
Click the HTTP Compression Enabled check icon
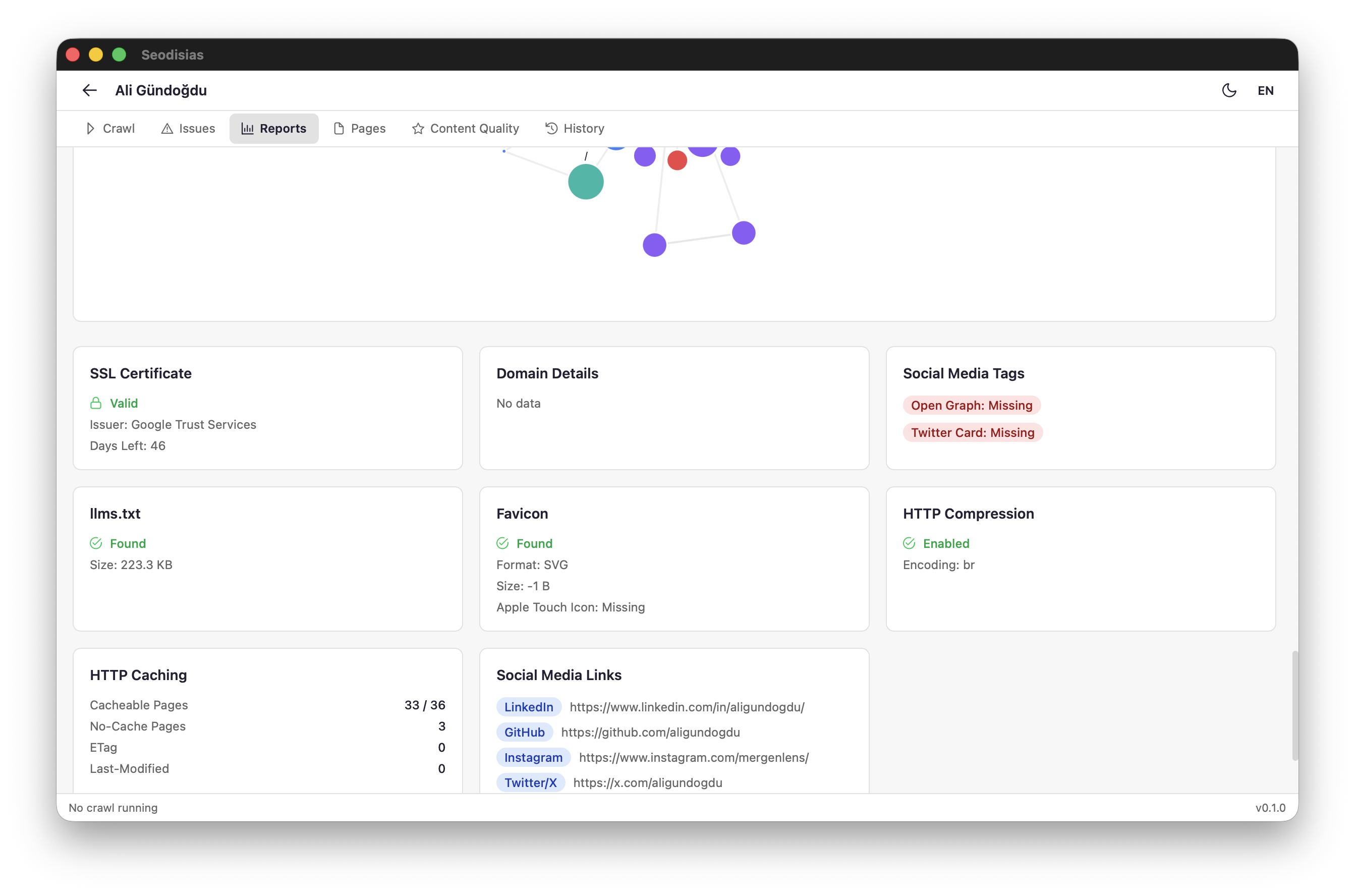click(x=909, y=543)
